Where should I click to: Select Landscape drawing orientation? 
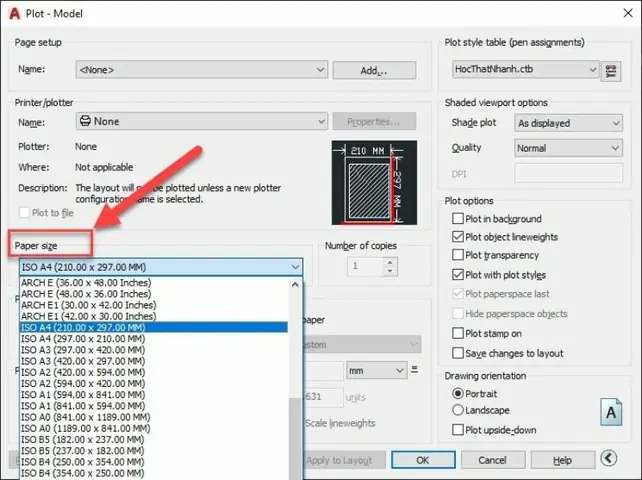(458, 410)
